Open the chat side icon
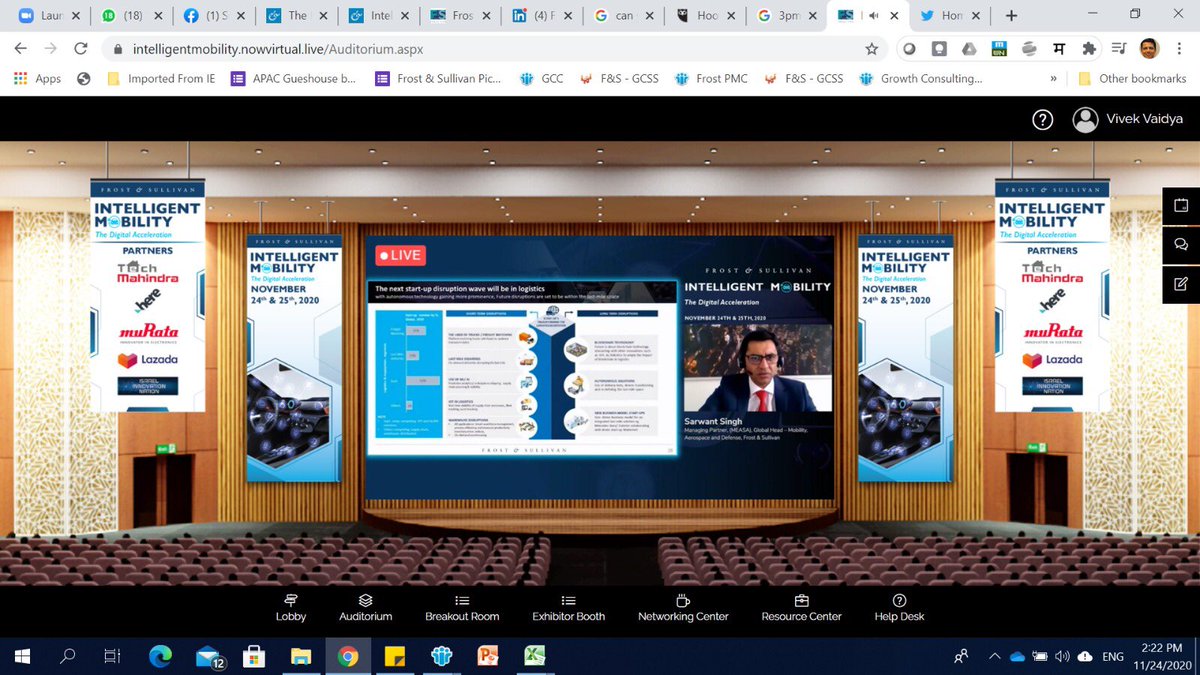This screenshot has width=1200, height=675. click(1181, 244)
